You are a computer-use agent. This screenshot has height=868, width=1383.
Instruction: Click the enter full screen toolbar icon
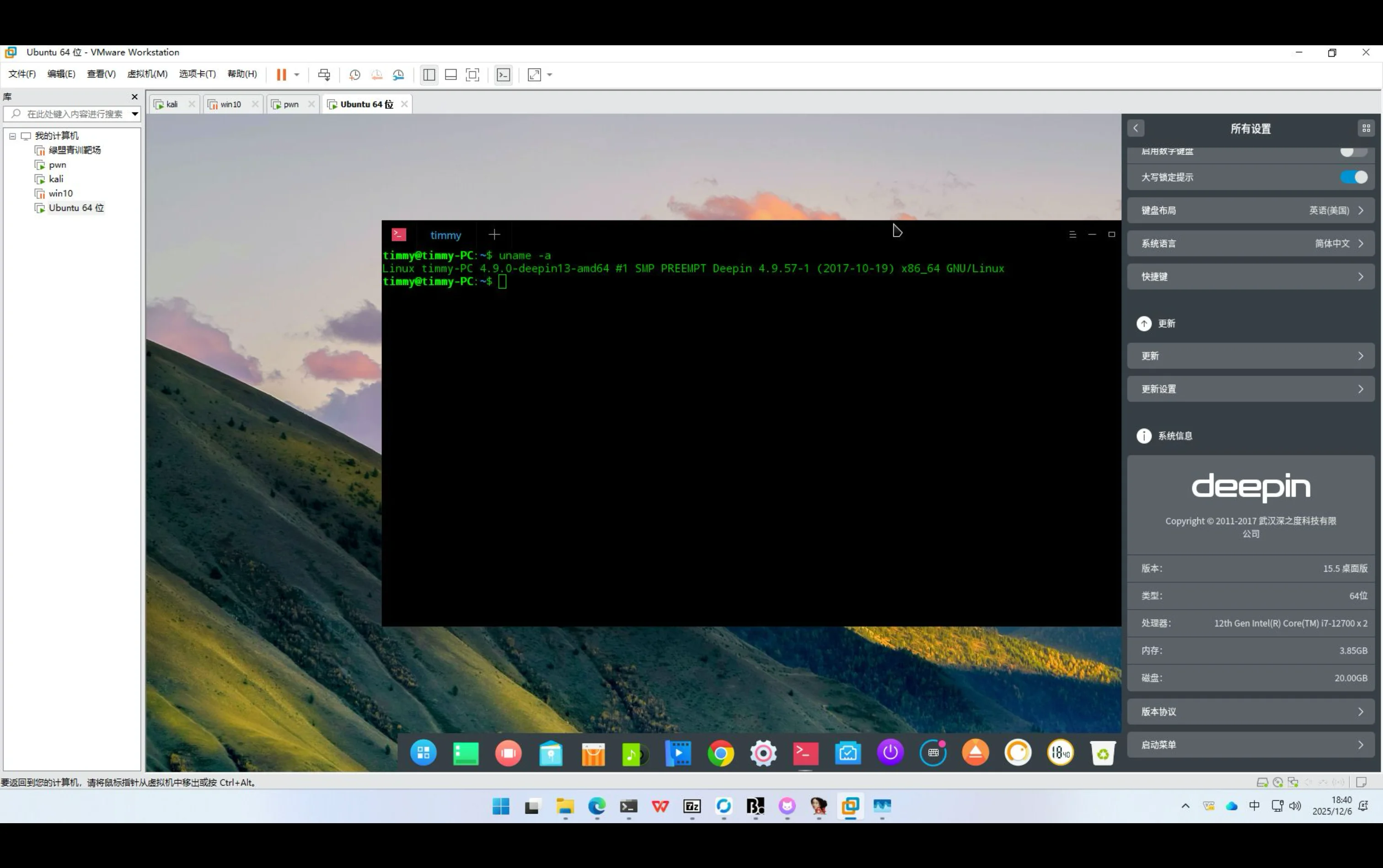pos(472,75)
